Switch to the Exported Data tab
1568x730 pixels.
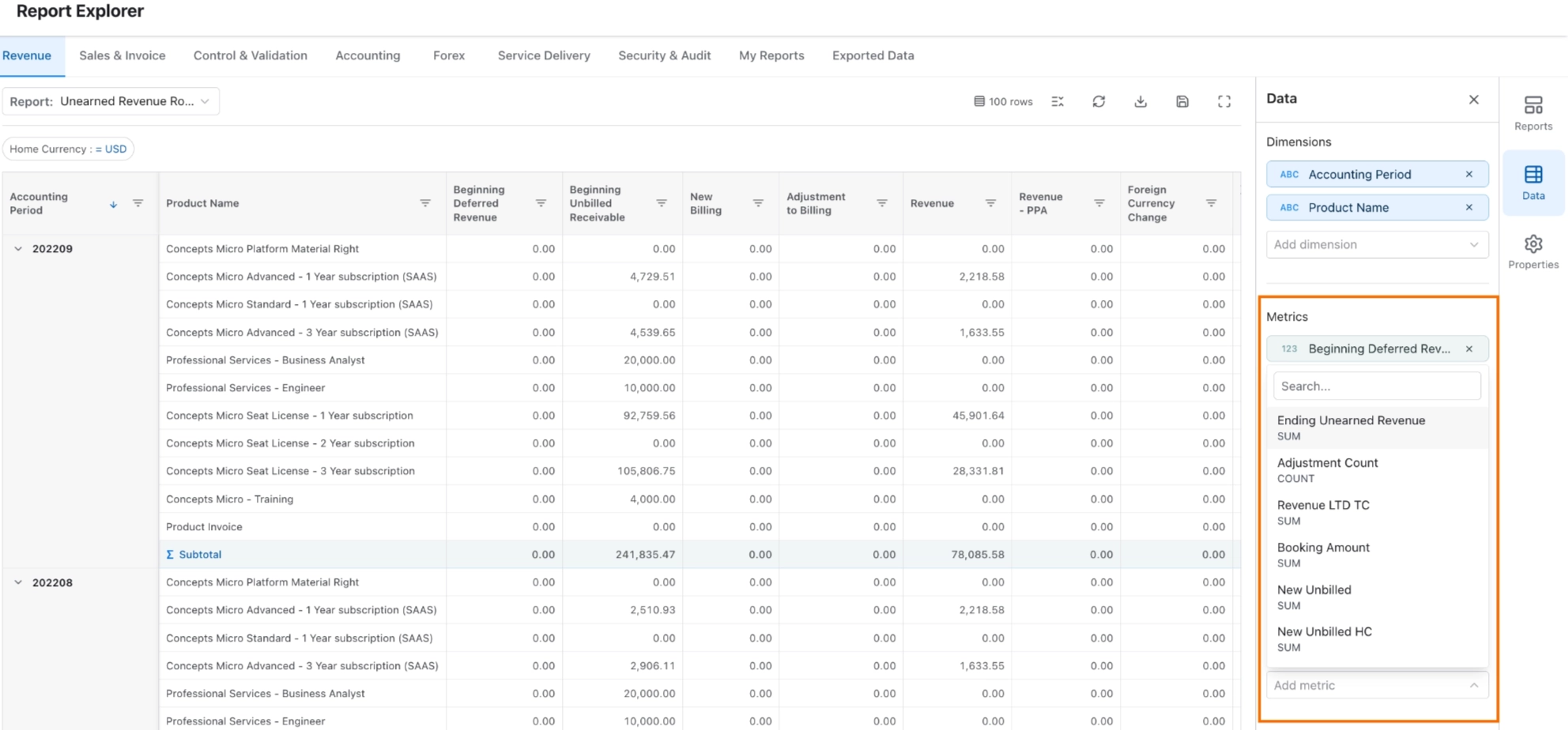tap(873, 55)
